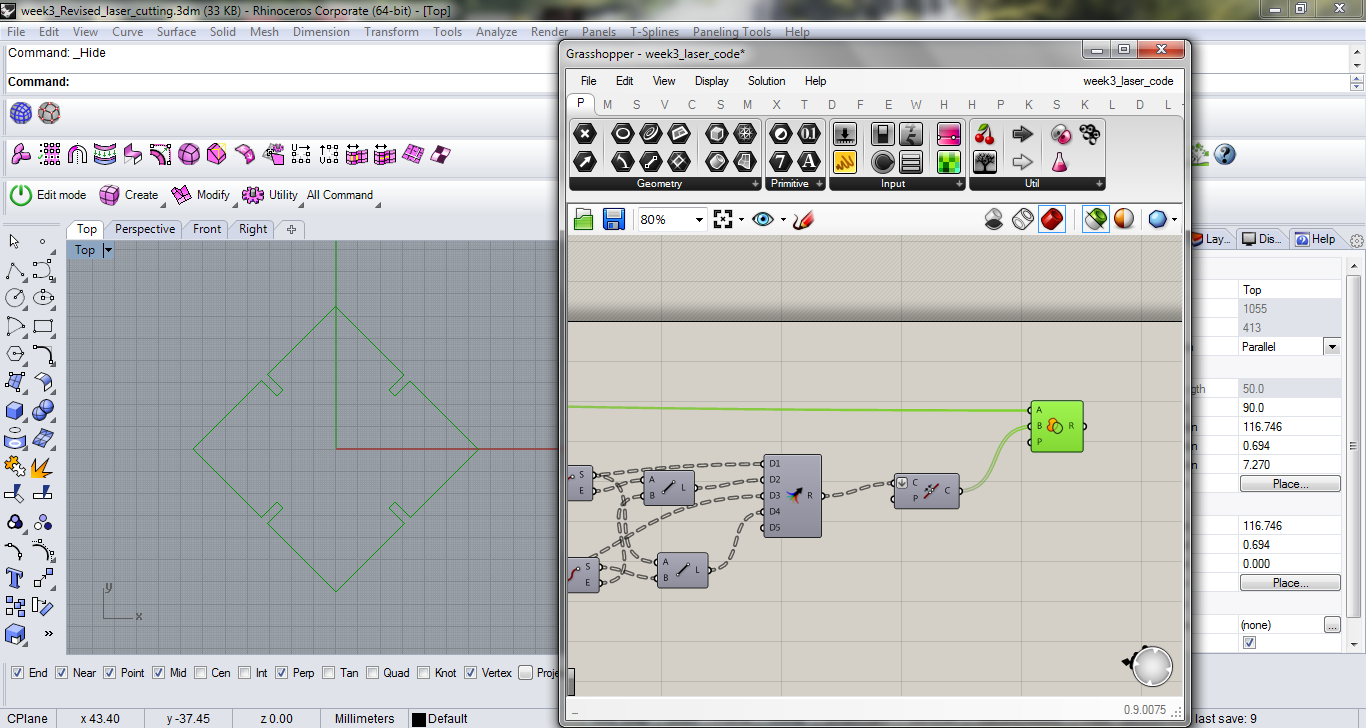Viewport: 1366px width, 728px height.
Task: Open the Display menu in Grasshopper
Action: click(x=712, y=81)
